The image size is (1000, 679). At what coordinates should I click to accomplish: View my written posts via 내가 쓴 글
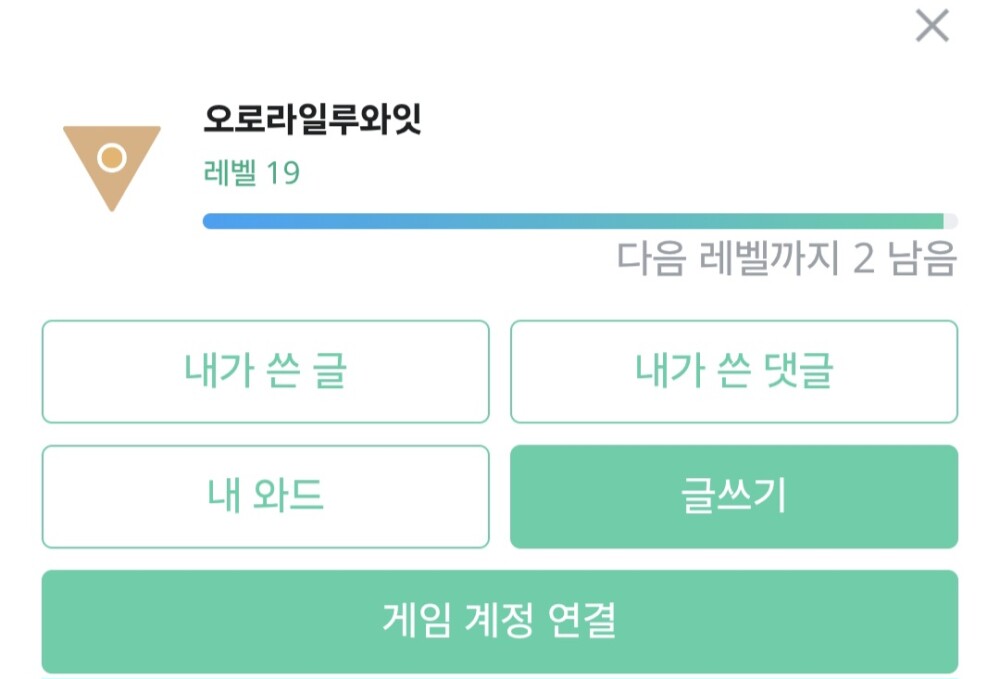265,372
